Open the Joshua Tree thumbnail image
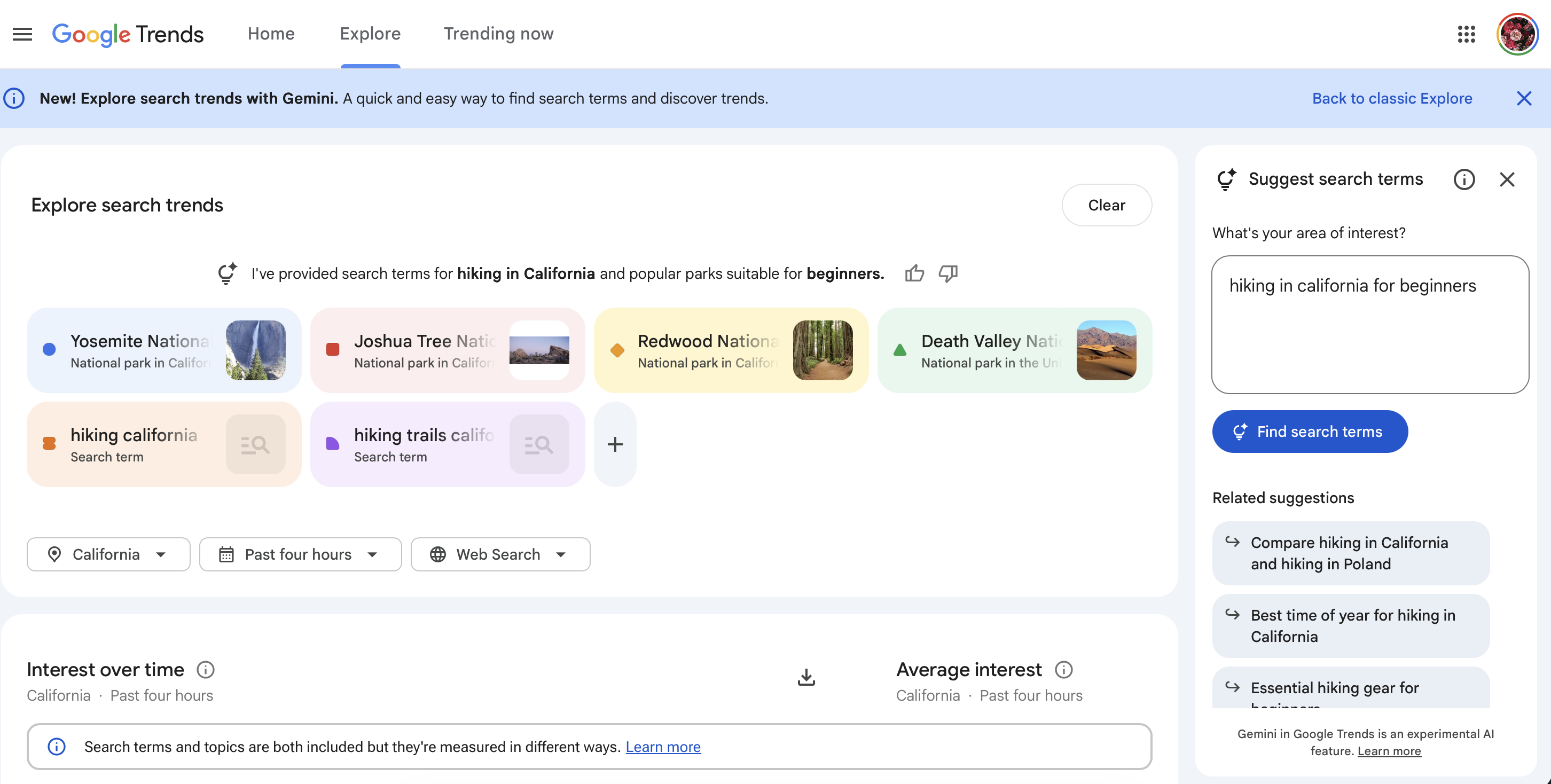Viewport: 1551px width, 784px height. pos(539,350)
